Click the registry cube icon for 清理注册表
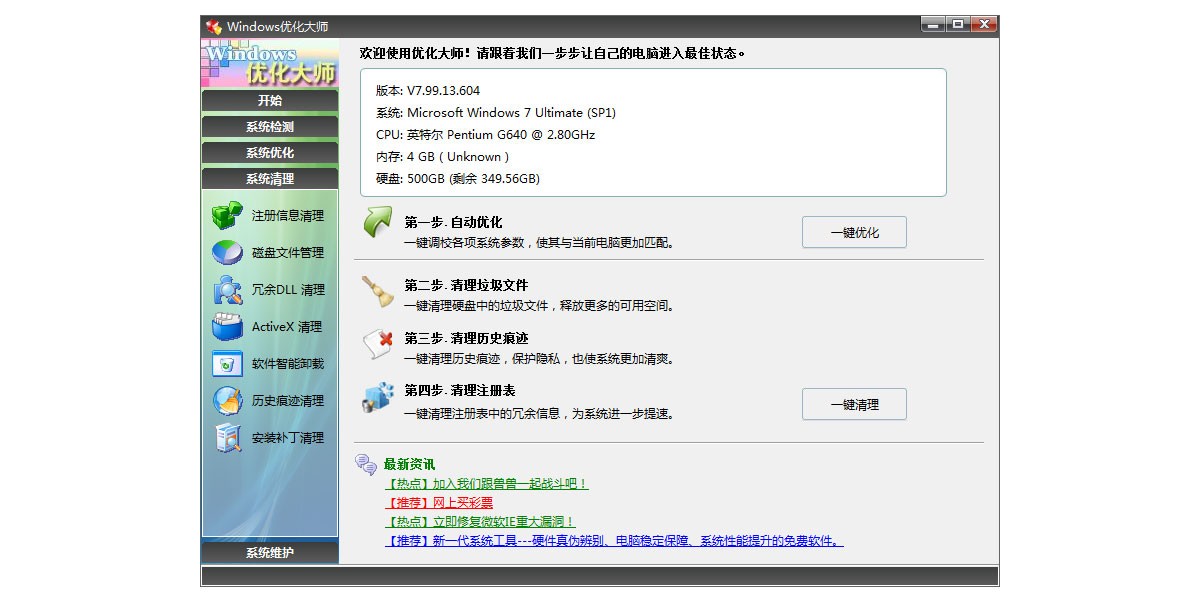 tap(377, 397)
